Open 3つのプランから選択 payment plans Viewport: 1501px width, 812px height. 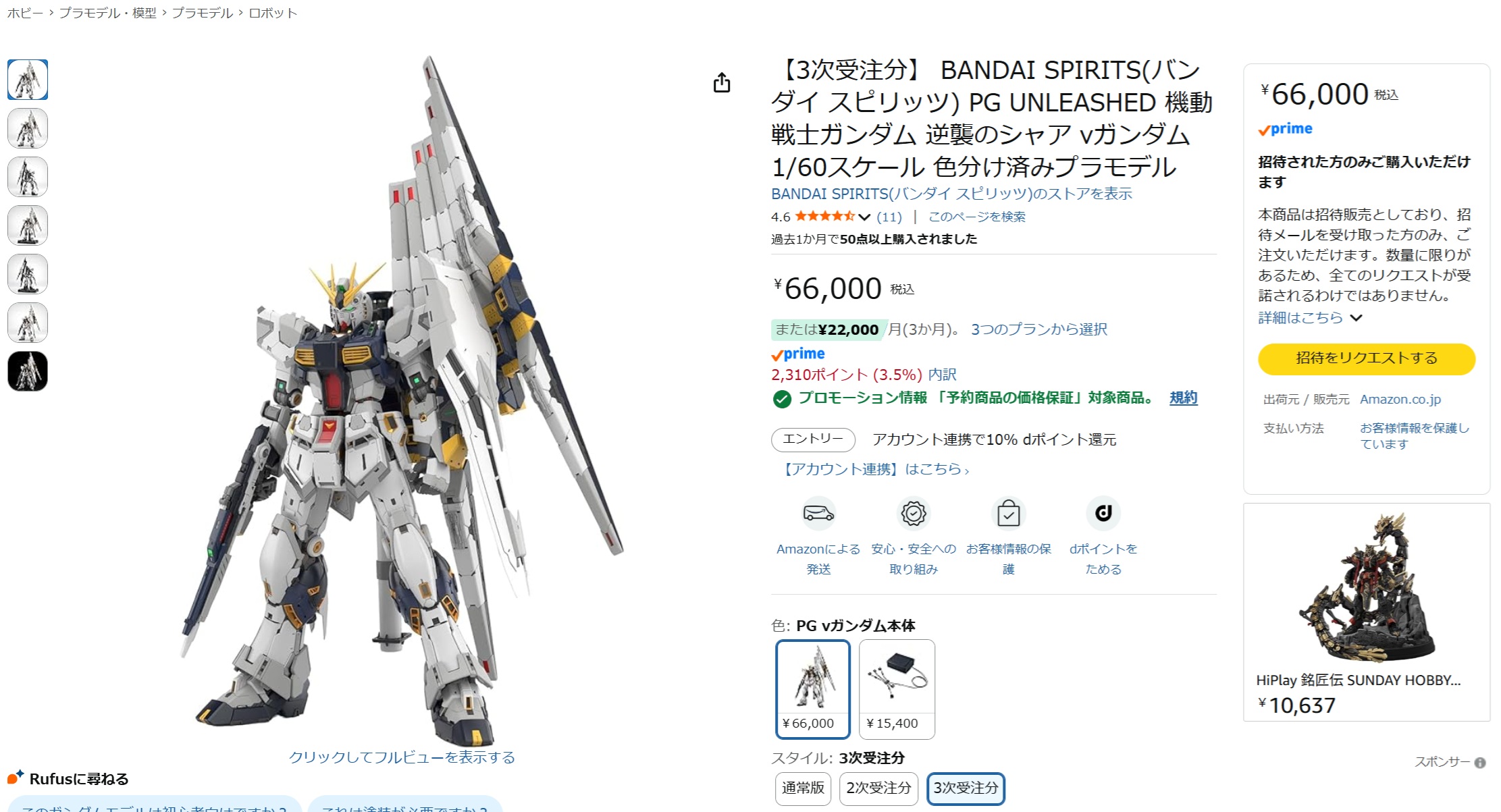point(1039,329)
